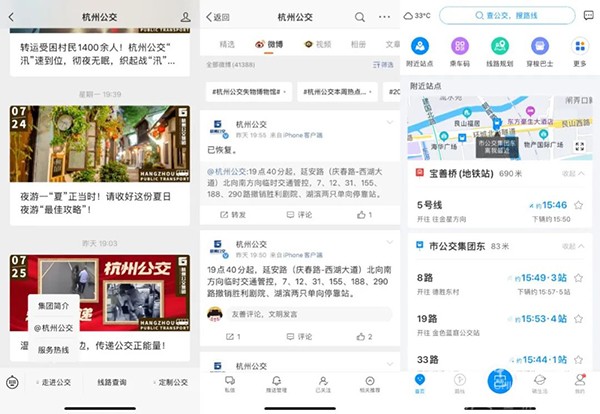The image size is (600, 414).
Task: Open the 19路 route row
Action: [x=500, y=325]
